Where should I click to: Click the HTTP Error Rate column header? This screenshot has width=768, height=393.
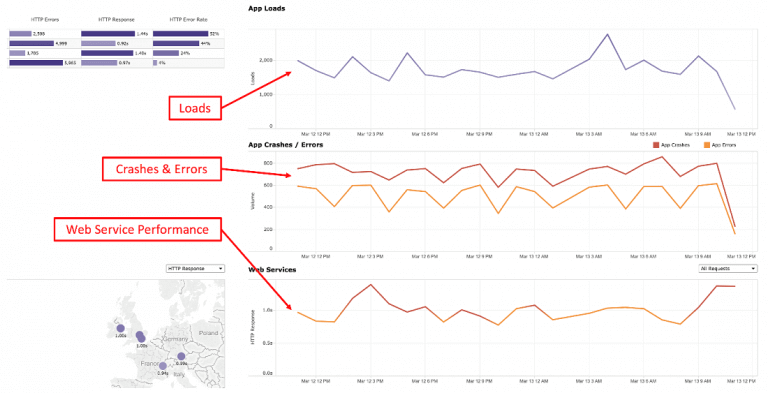(x=189, y=20)
